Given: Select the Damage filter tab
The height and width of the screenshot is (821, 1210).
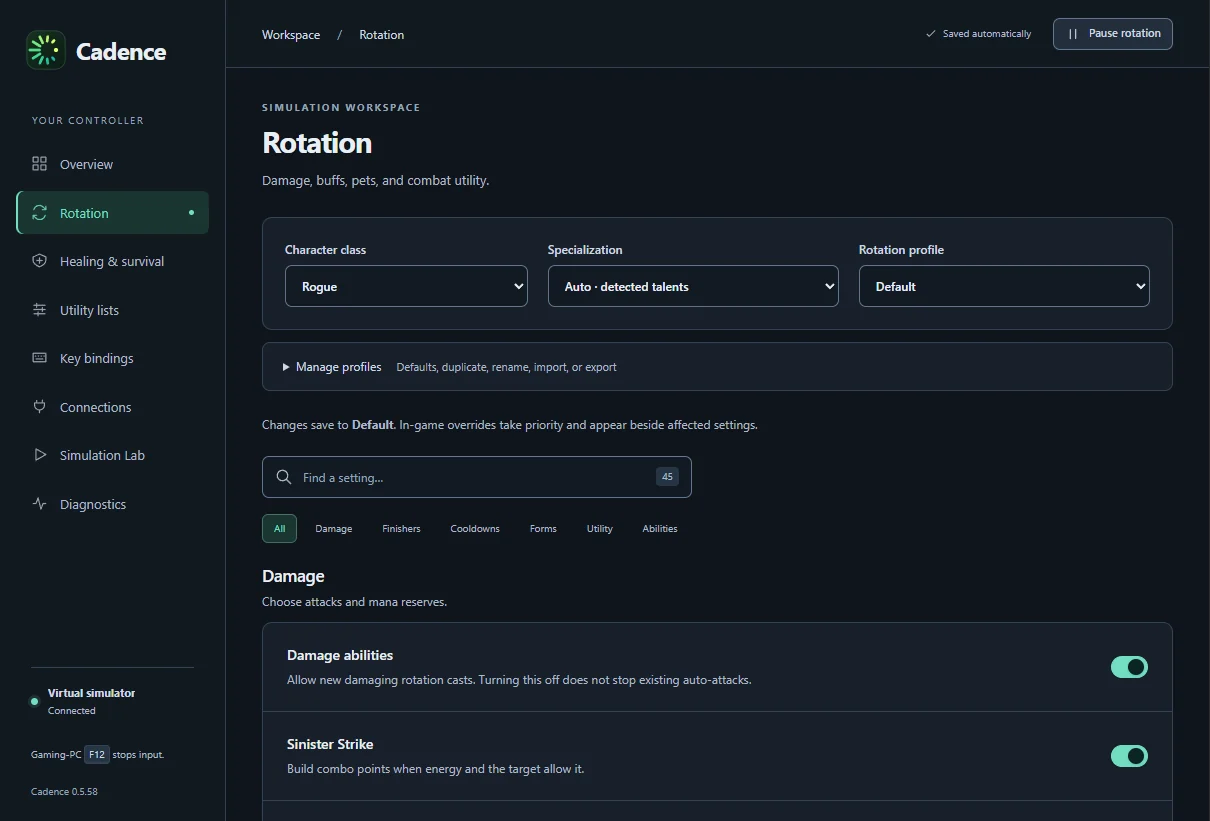Looking at the screenshot, I should coord(334,528).
